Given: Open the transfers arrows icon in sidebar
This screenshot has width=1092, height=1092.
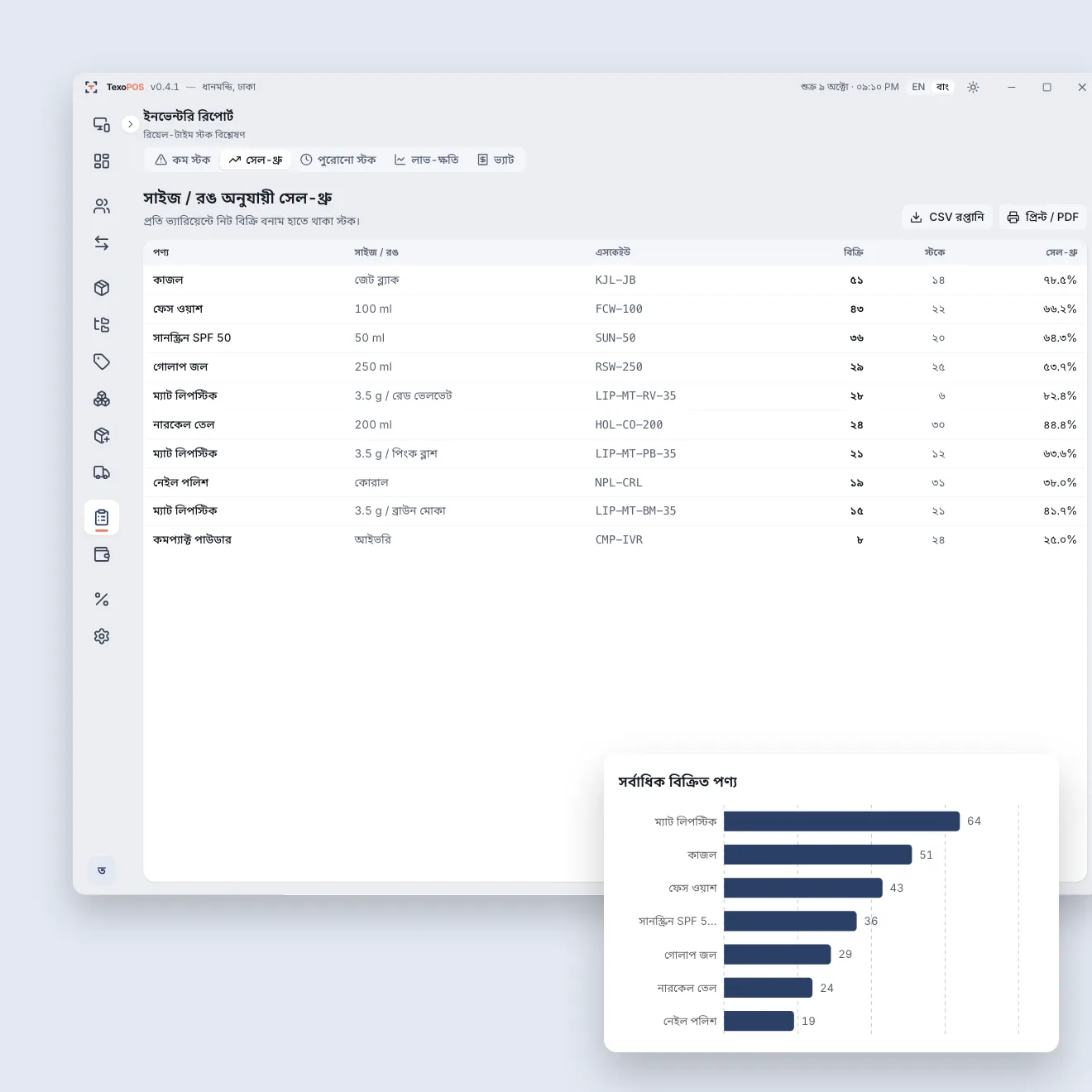Looking at the screenshot, I should 102,243.
